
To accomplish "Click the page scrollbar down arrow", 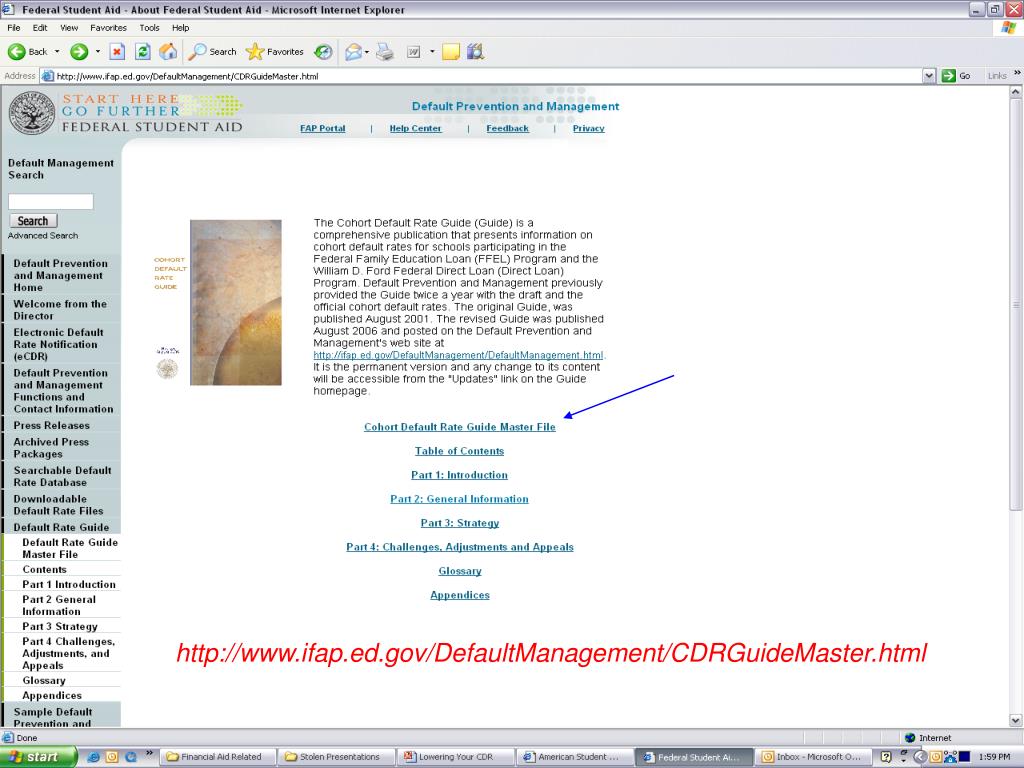I will pos(1016,720).
